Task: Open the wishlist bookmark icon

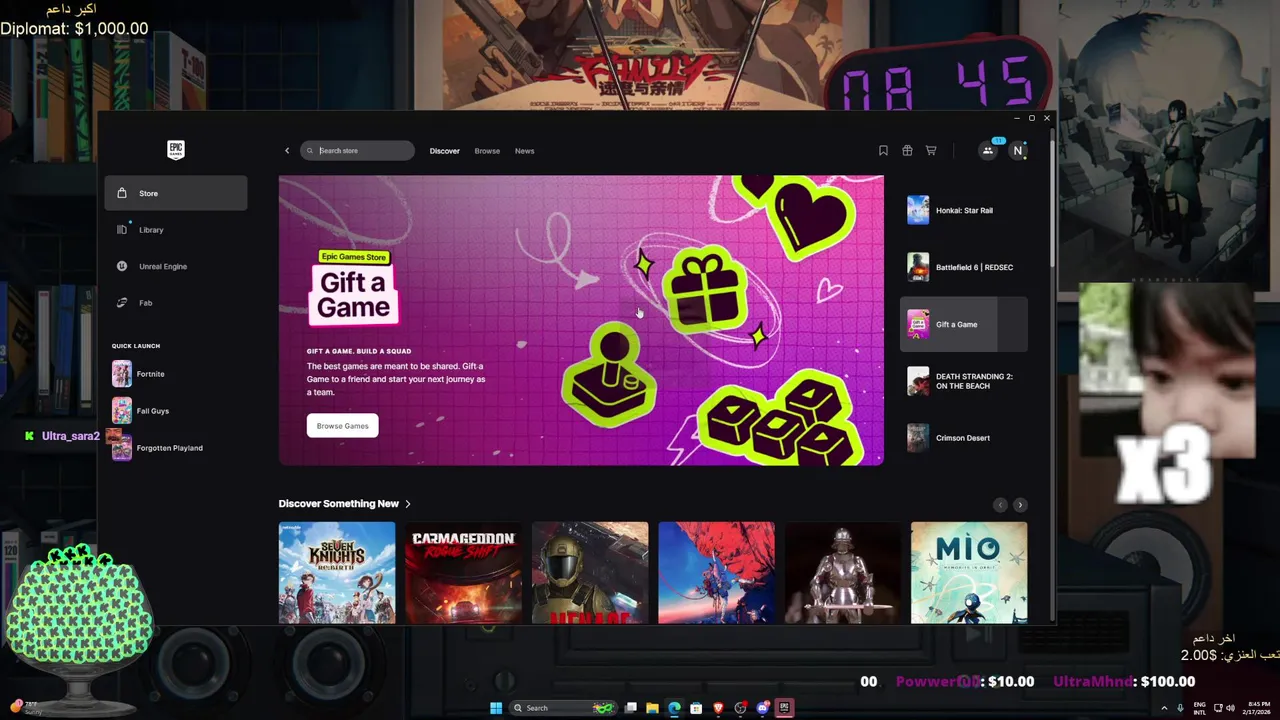Action: (x=883, y=151)
